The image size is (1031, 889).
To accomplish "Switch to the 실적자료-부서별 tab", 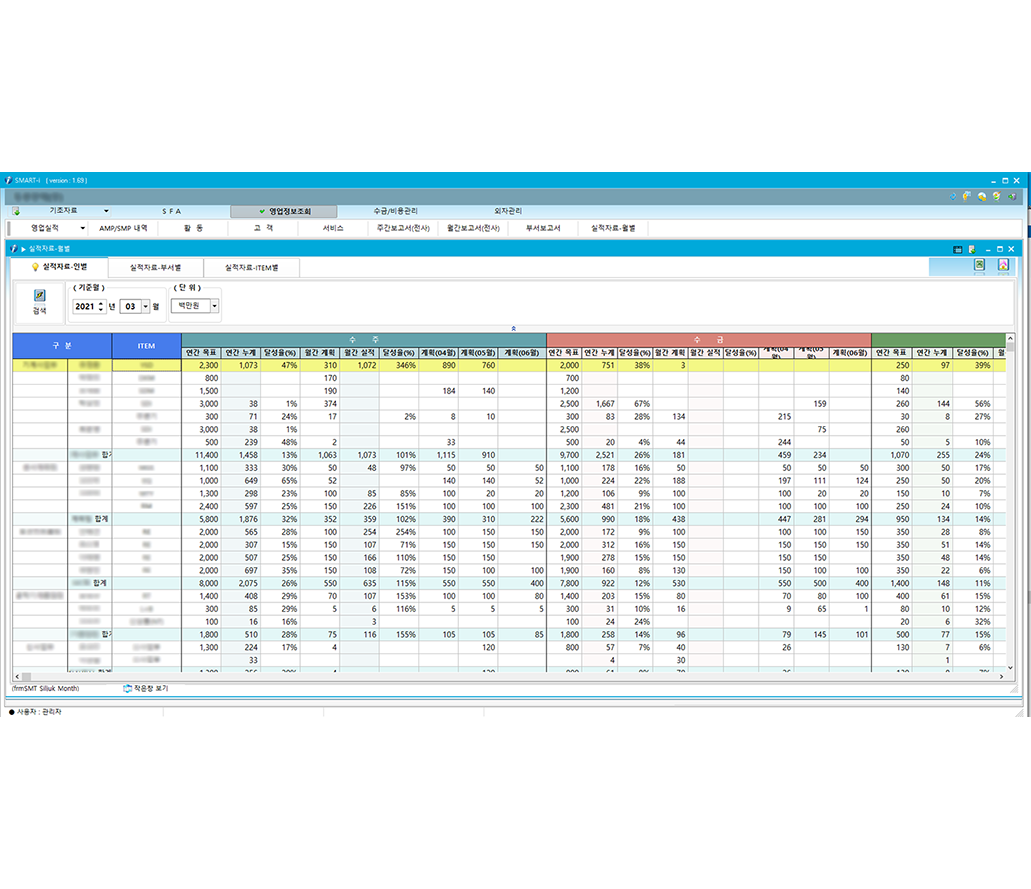I will [155, 267].
